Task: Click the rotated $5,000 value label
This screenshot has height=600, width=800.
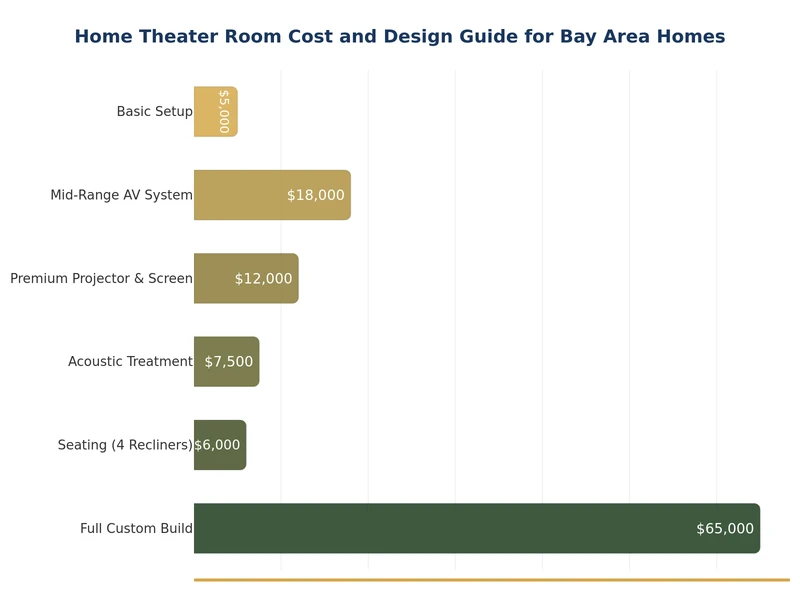Action: (224, 112)
